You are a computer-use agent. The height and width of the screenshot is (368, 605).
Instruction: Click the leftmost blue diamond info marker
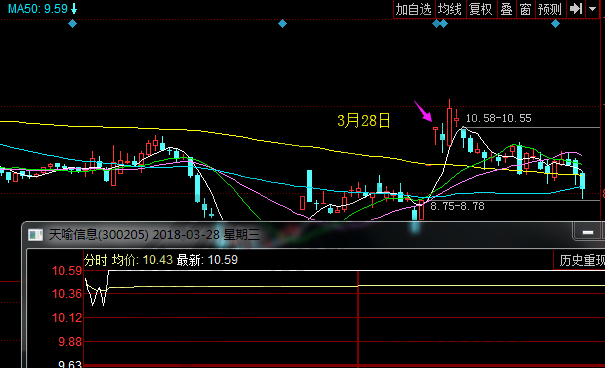coord(72,24)
